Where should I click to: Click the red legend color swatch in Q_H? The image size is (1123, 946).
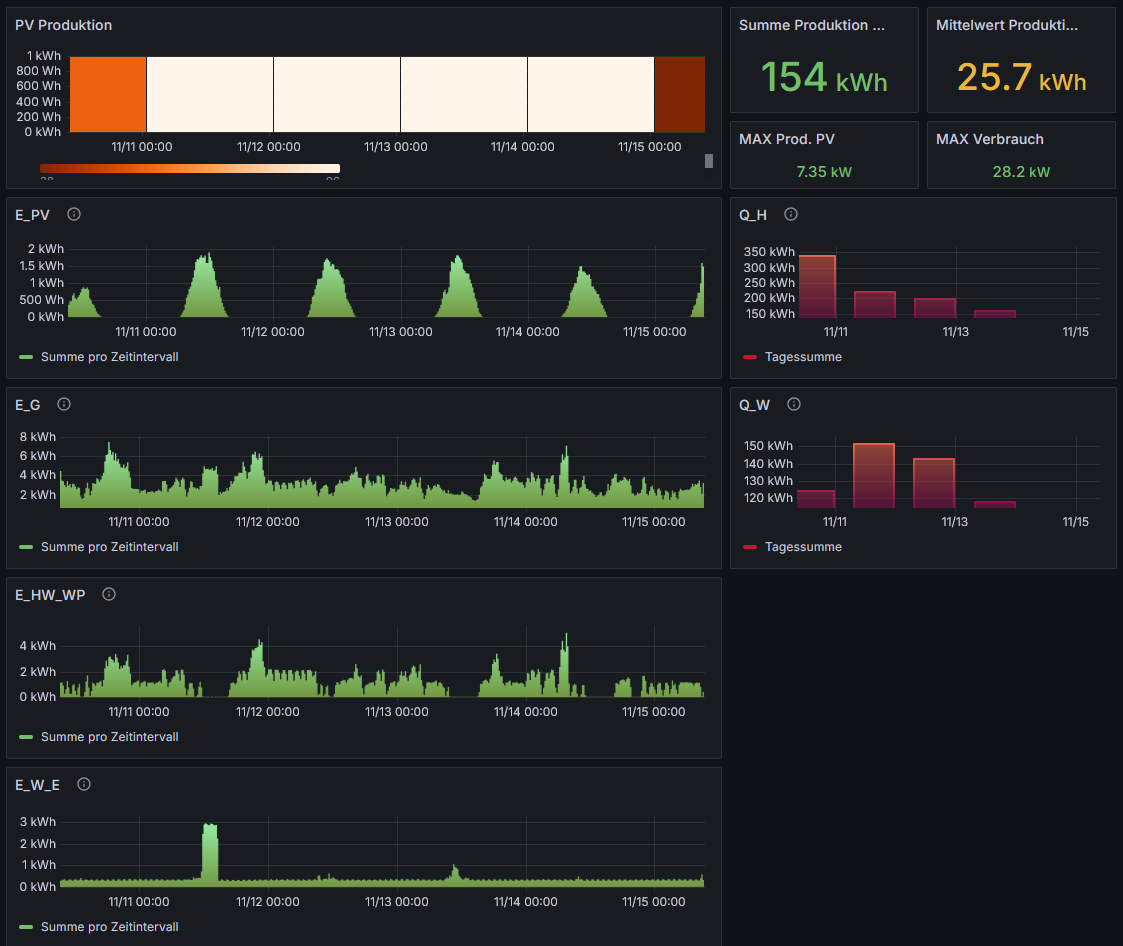tap(750, 357)
